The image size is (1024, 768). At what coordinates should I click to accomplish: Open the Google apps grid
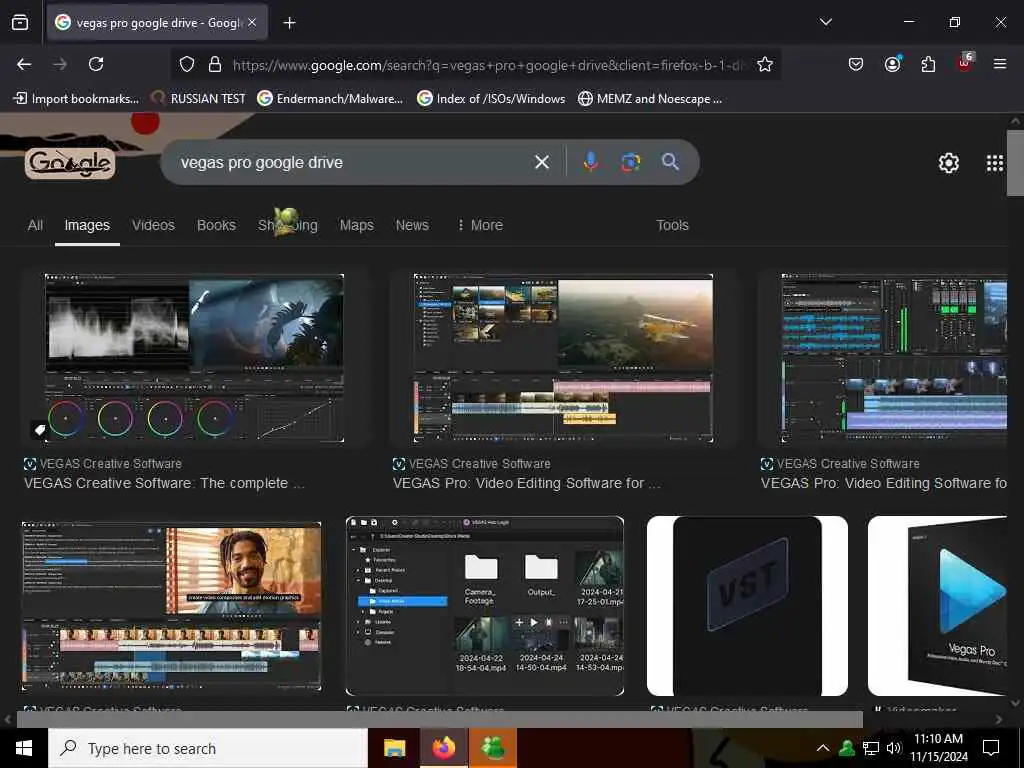[x=995, y=163]
